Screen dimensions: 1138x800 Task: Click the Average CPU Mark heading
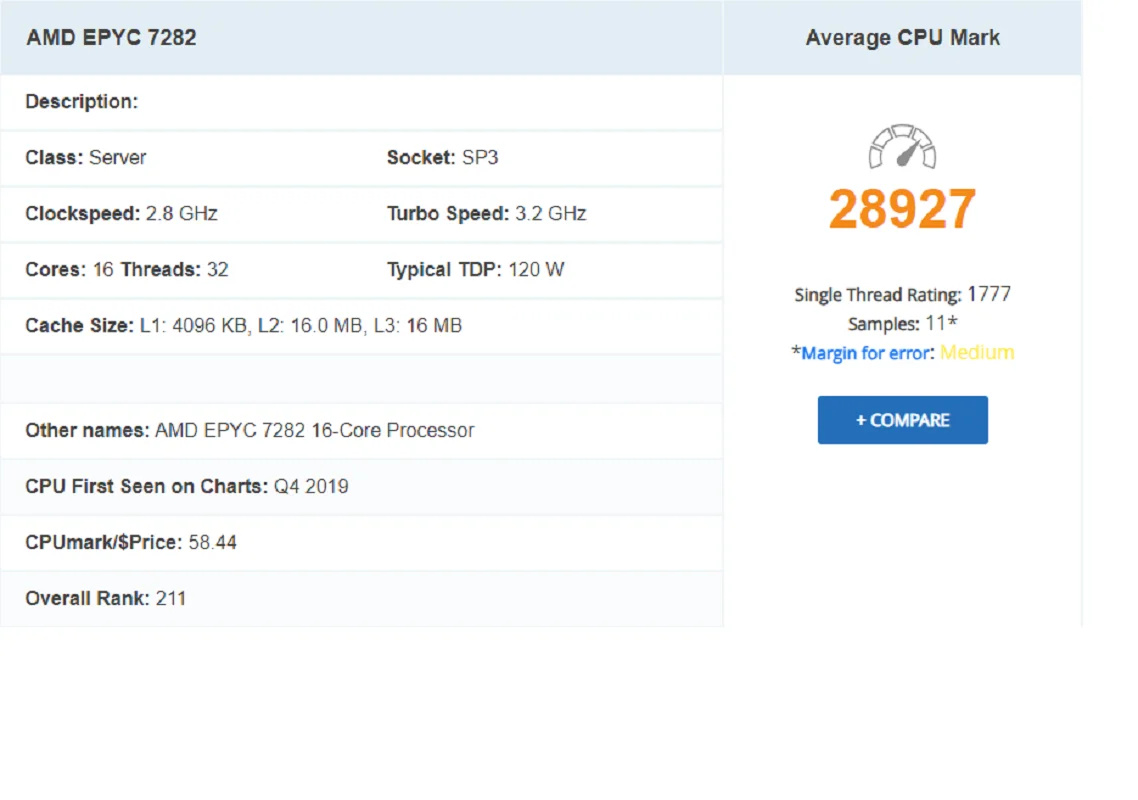point(902,38)
